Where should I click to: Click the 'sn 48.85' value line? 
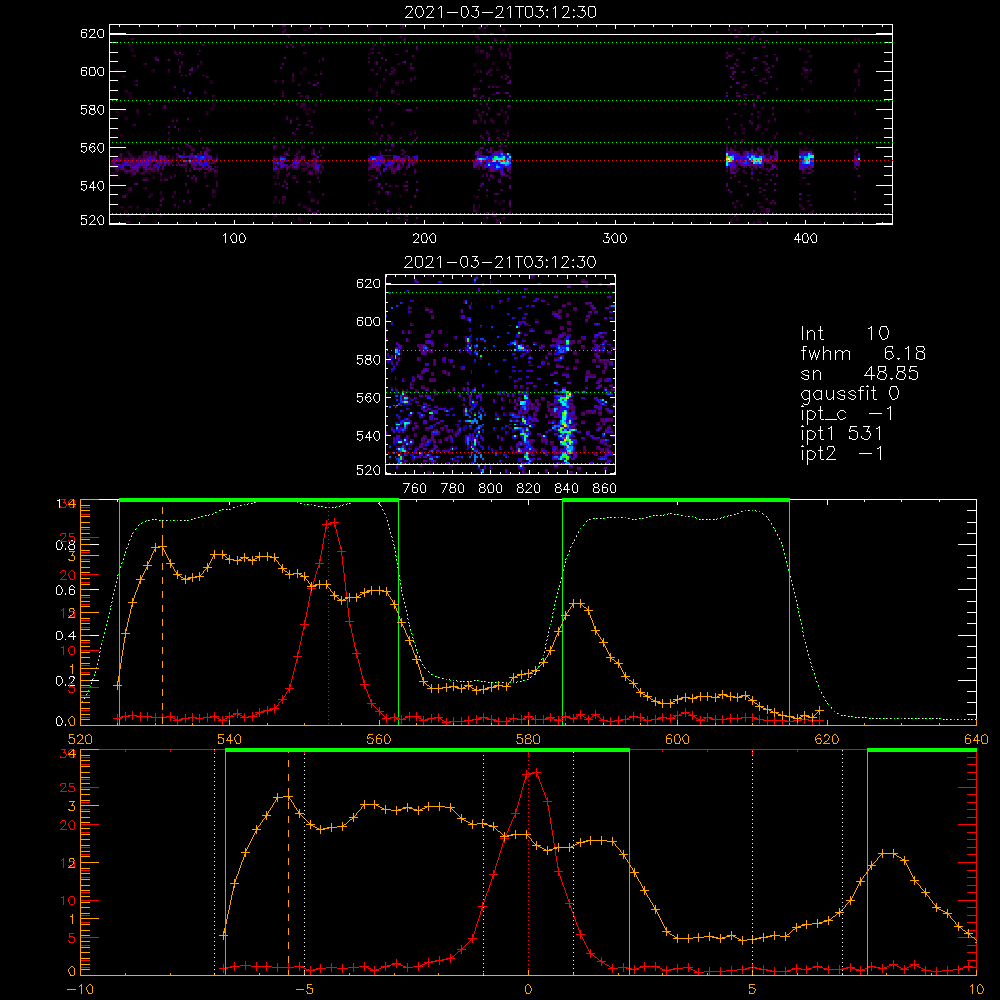pos(859,373)
